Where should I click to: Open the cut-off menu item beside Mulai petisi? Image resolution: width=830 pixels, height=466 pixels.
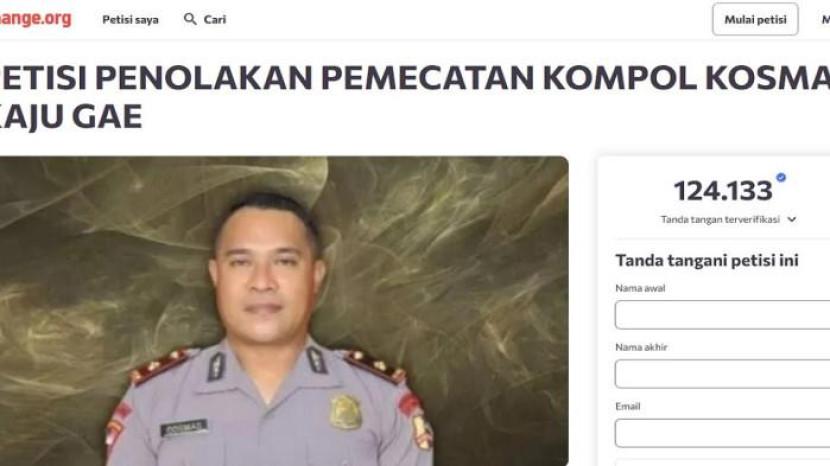(x=825, y=20)
